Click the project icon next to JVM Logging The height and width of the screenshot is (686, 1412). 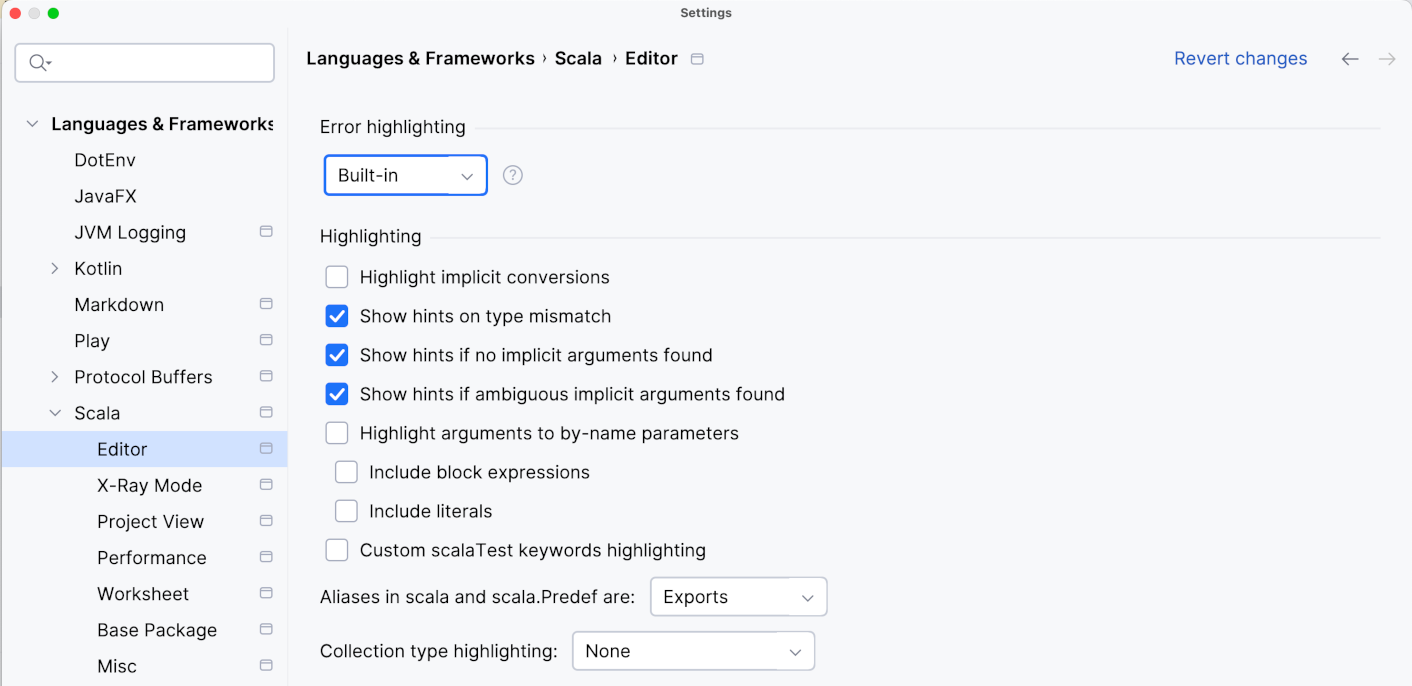point(266,232)
